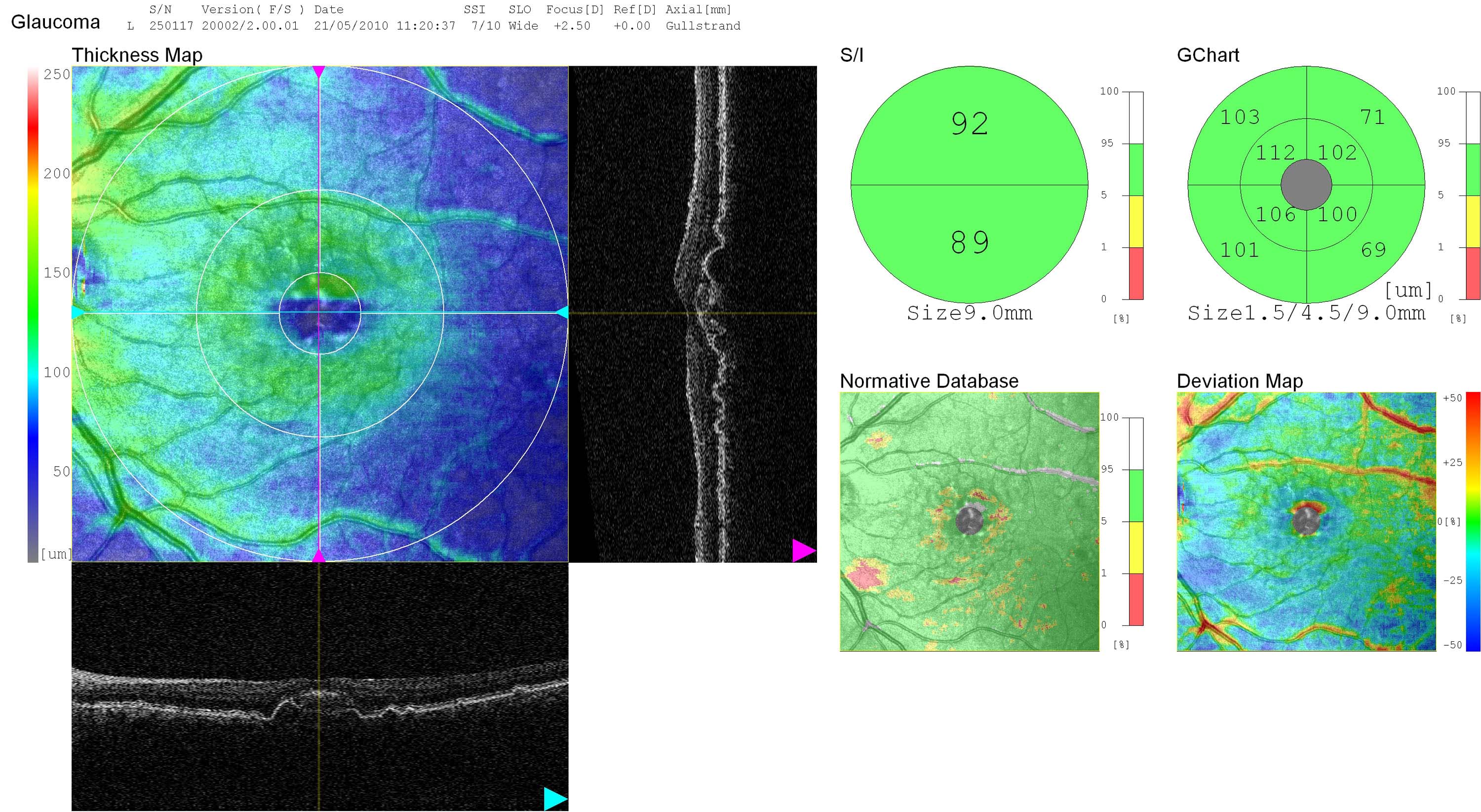Viewport: 1481px width, 812px height.
Task: Select the superior value 92 in S/I chart
Action: pyautogui.click(x=970, y=123)
